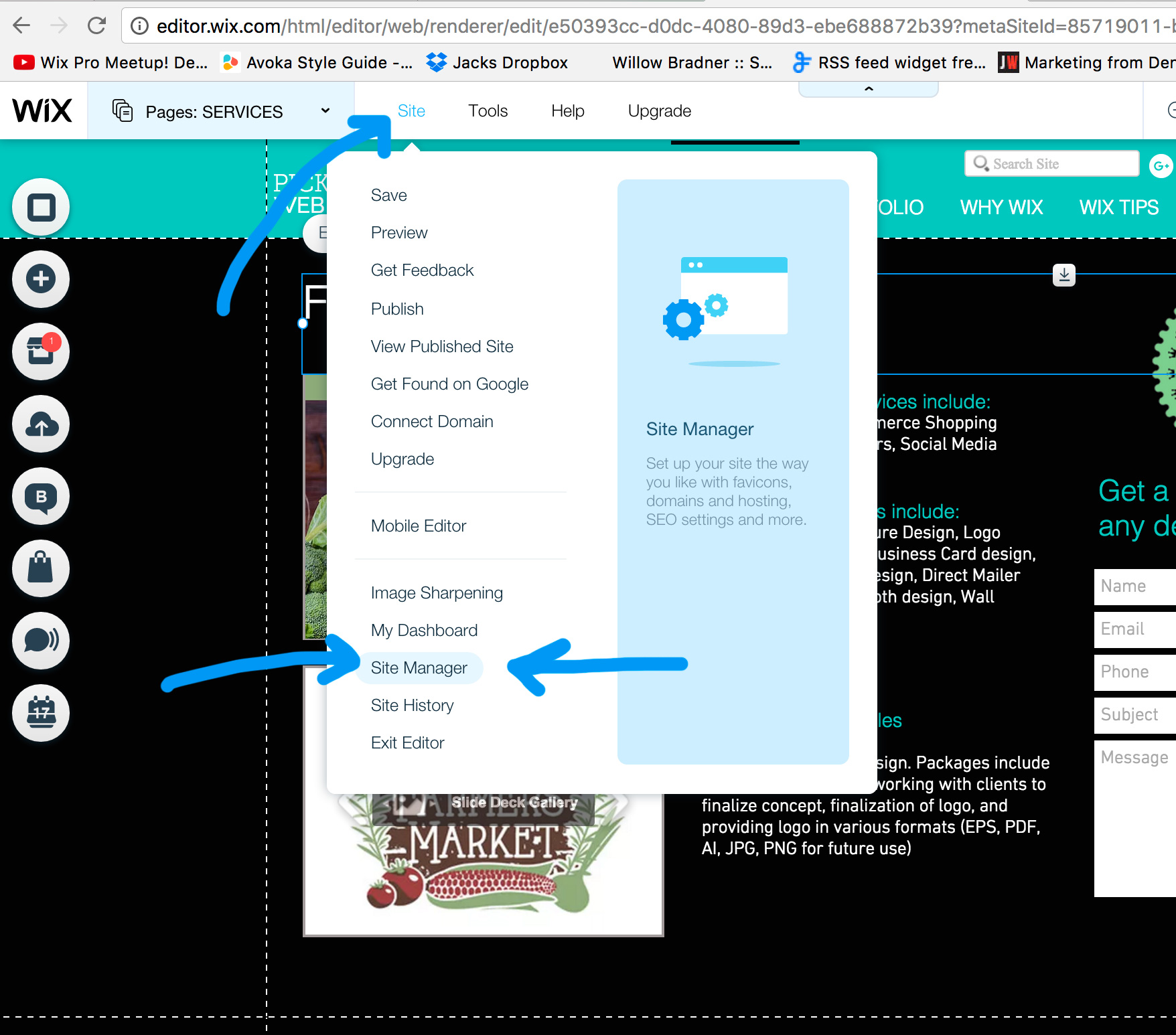Select Connect Domain menu item
1176x1035 pixels.
tap(432, 422)
